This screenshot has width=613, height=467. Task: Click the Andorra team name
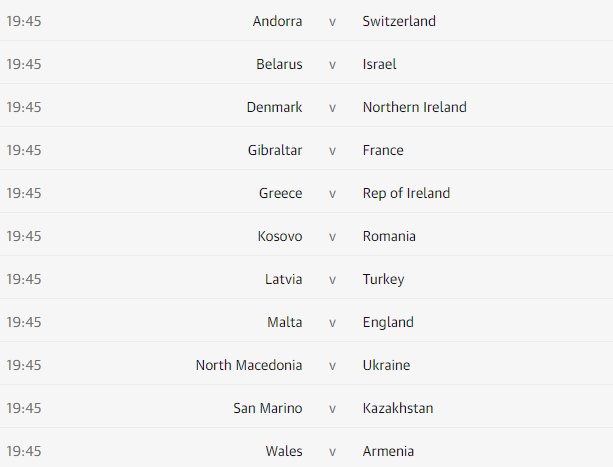pos(277,21)
